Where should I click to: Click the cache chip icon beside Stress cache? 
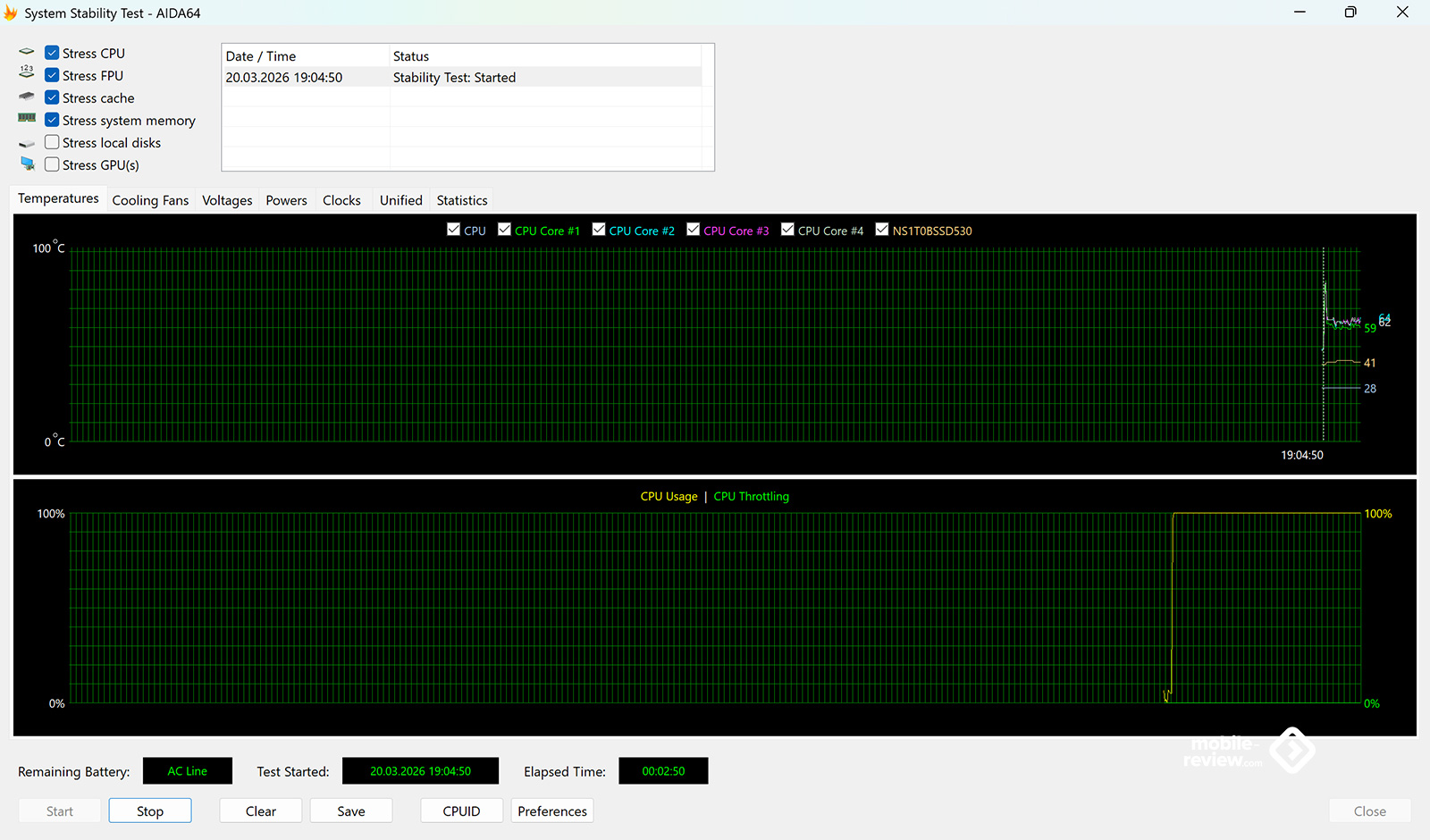27,97
